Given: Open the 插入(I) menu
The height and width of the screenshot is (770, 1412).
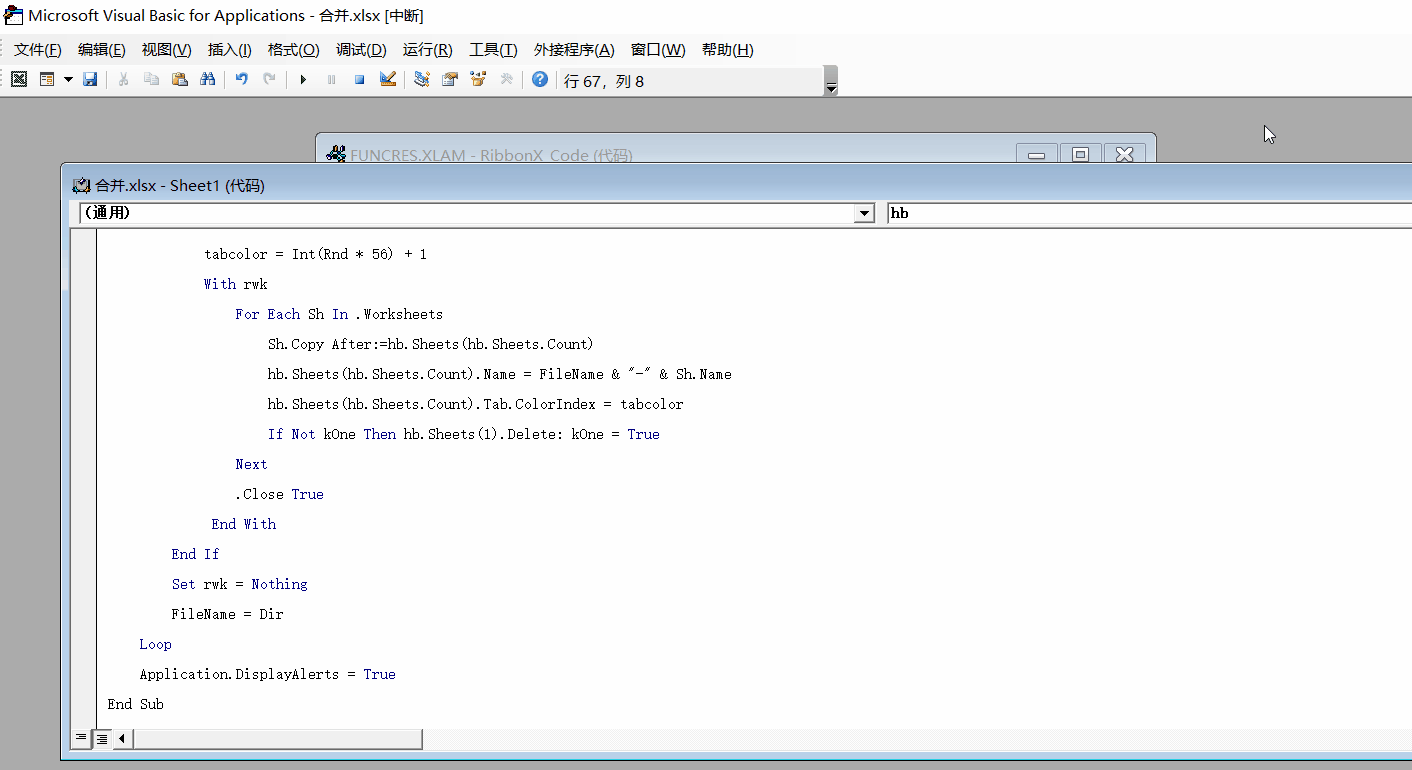Looking at the screenshot, I should [230, 50].
